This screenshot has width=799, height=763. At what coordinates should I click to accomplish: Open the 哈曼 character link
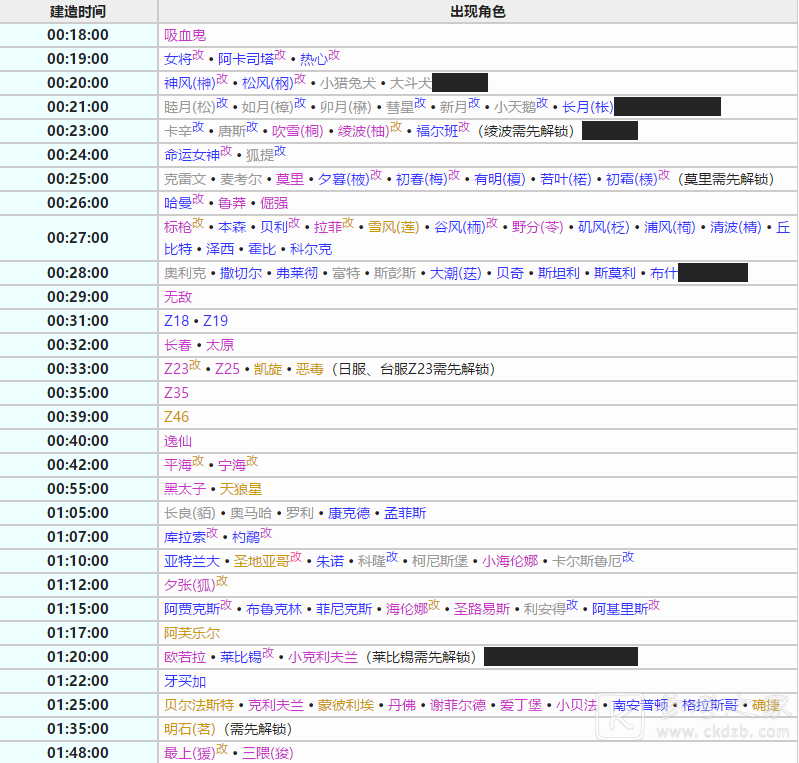178,203
